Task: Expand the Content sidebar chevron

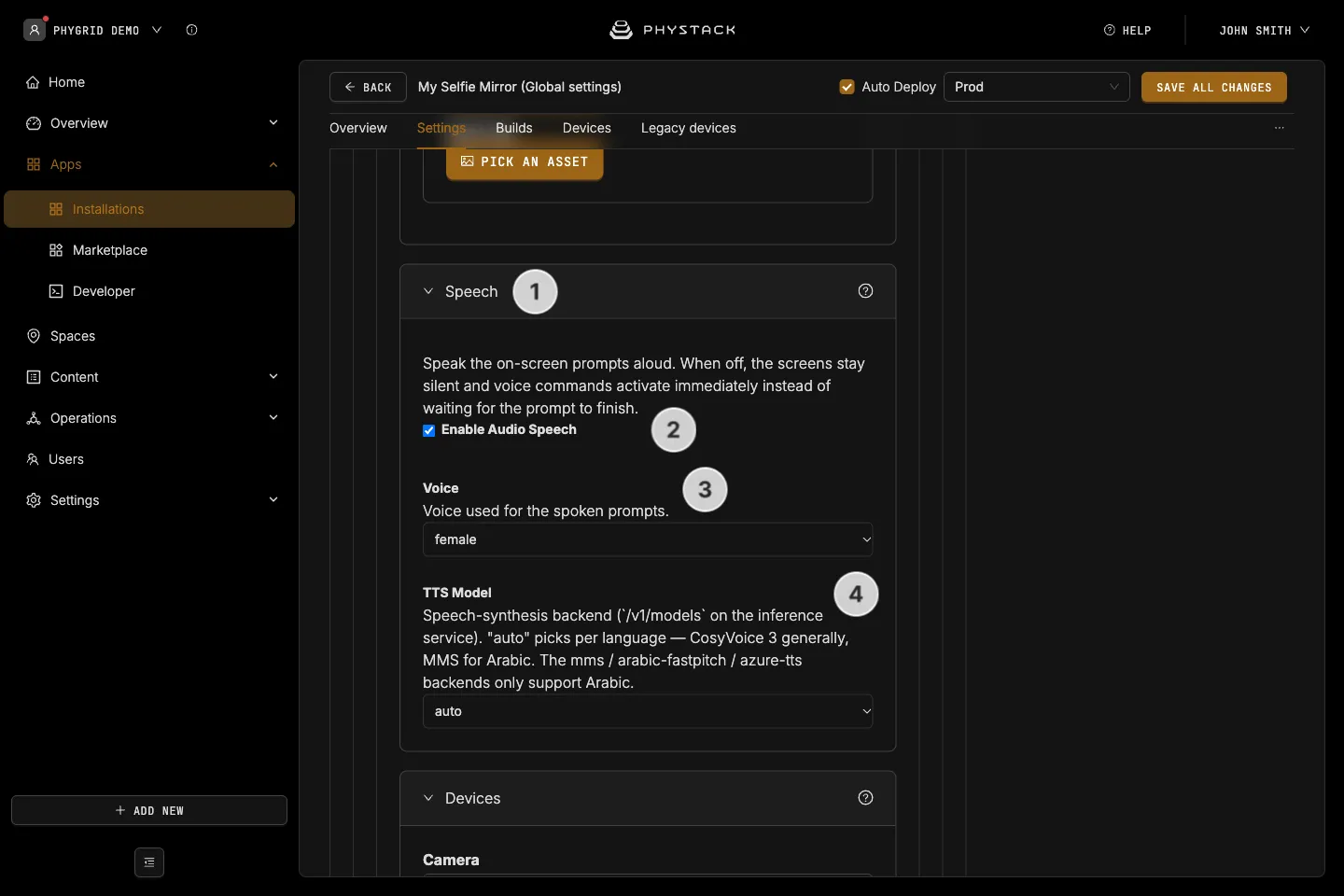Action: click(273, 377)
